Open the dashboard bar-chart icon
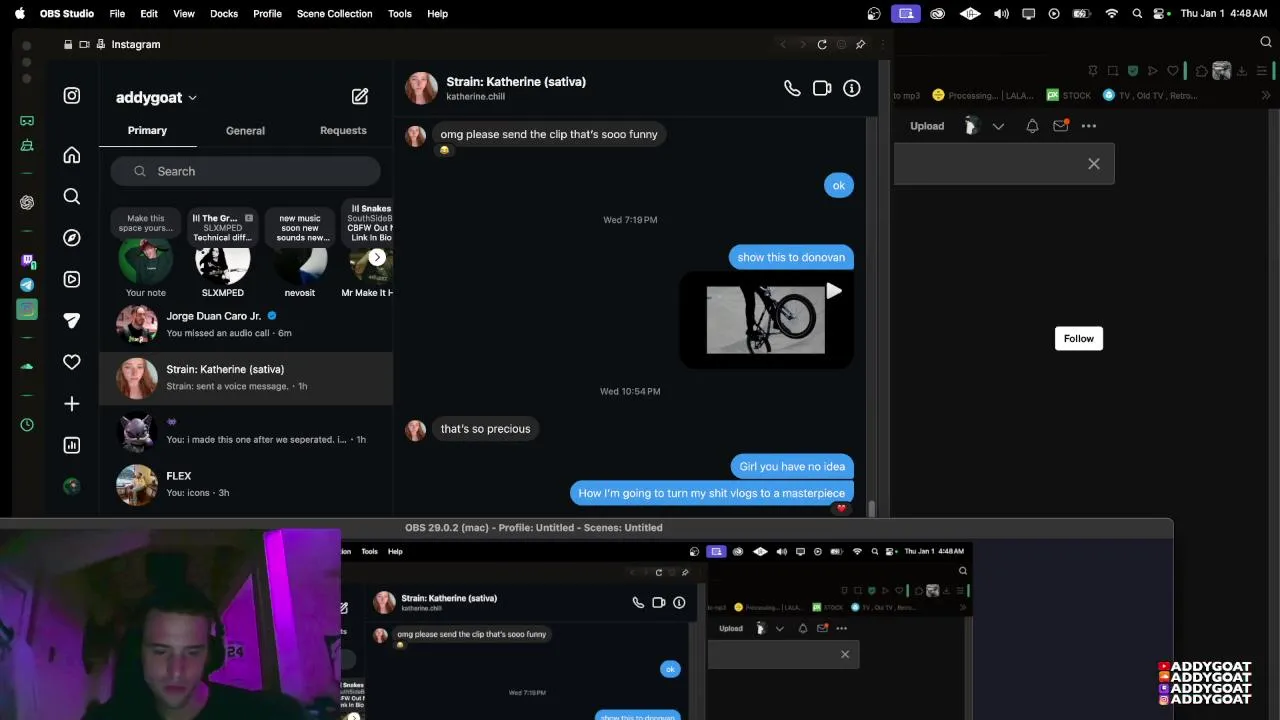This screenshot has width=1280, height=720. 72,445
